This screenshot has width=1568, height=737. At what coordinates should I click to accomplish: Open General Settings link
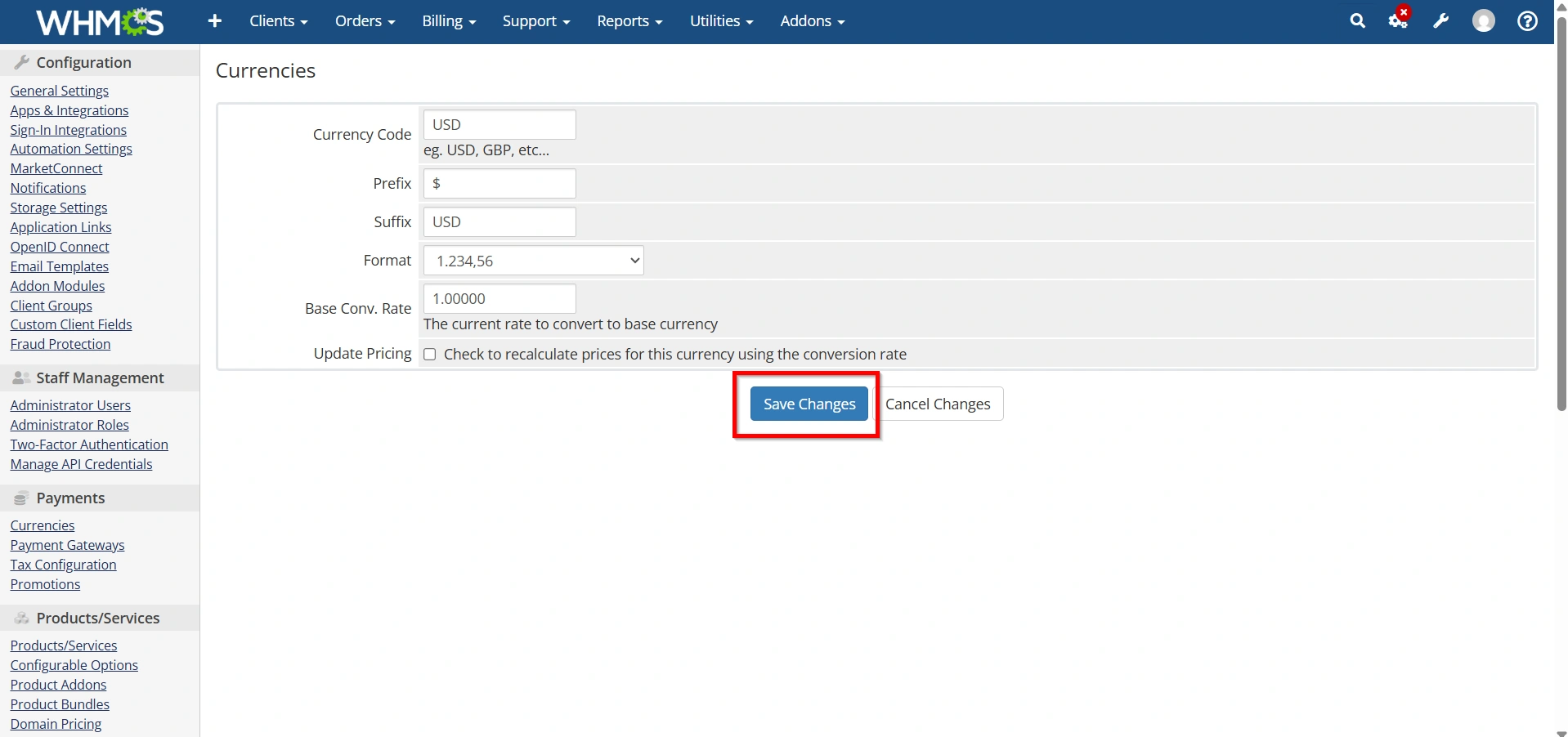point(59,91)
